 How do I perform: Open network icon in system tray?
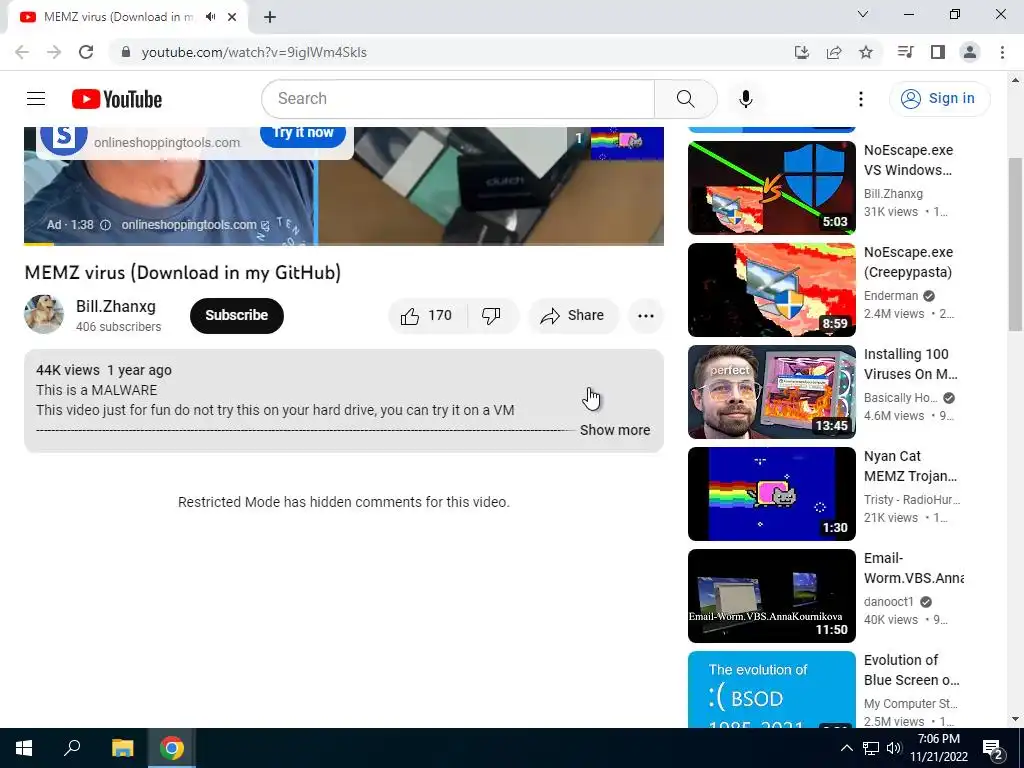click(x=871, y=748)
